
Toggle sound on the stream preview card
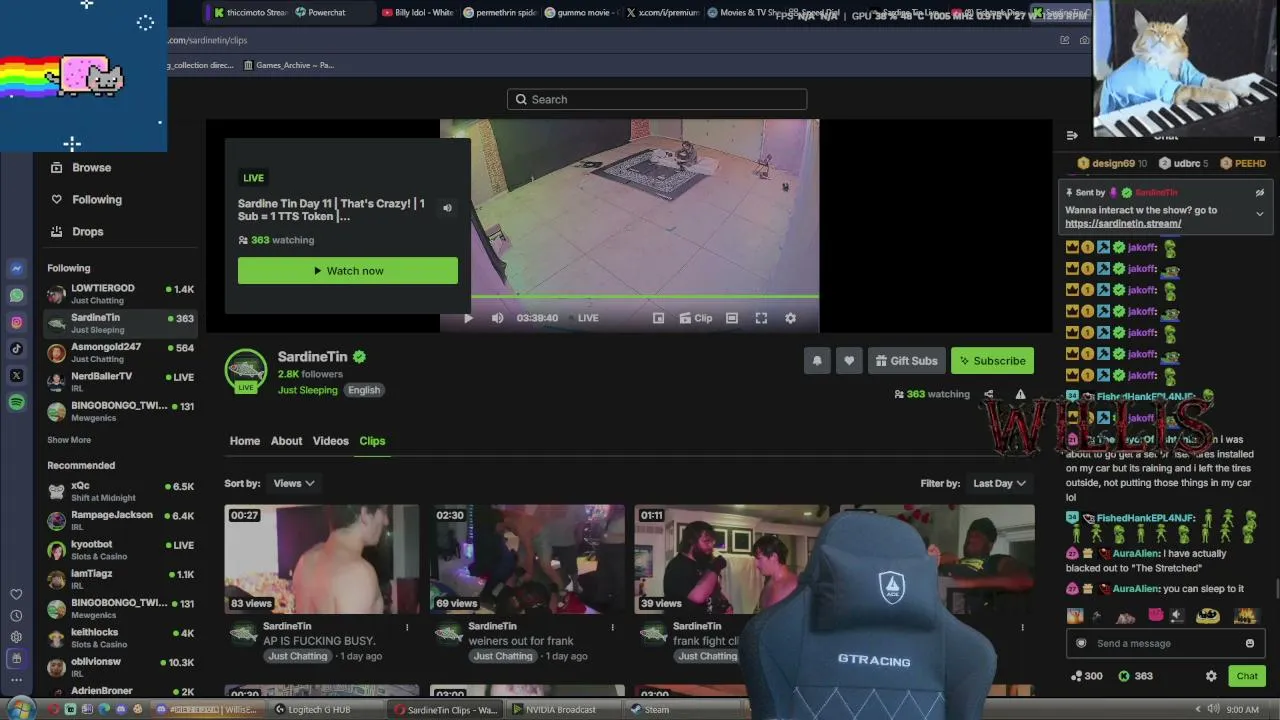[447, 208]
